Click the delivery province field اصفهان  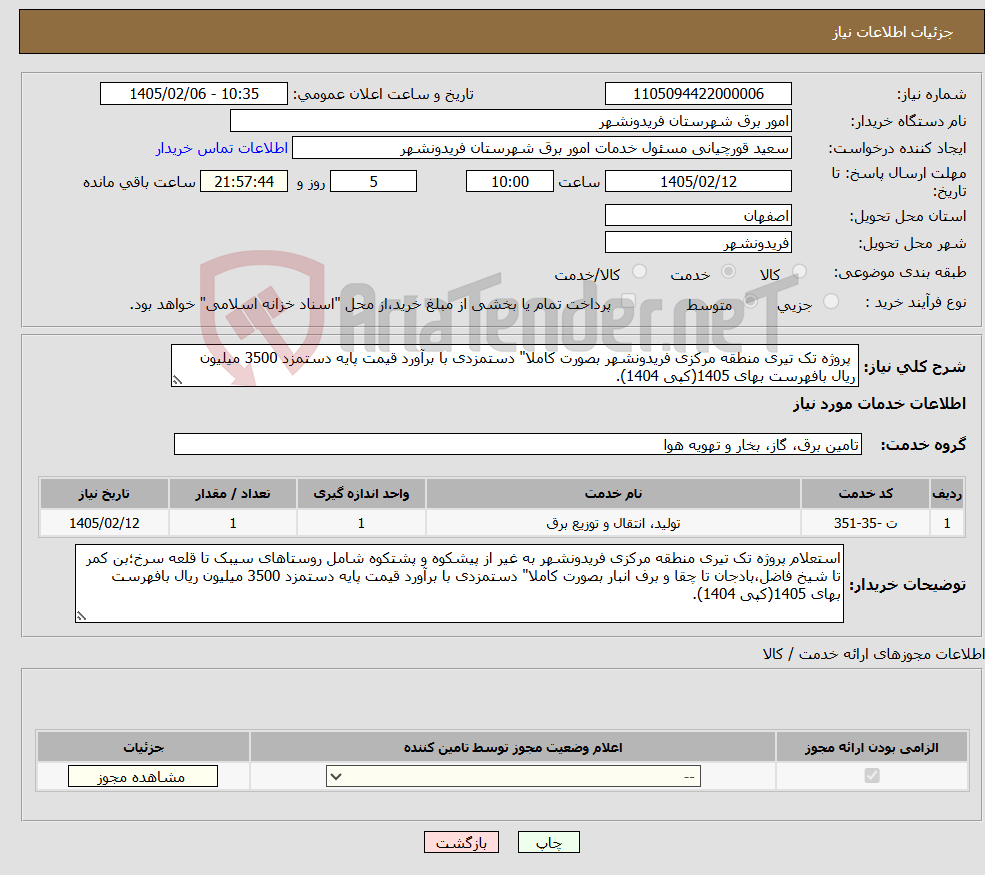(x=698, y=215)
